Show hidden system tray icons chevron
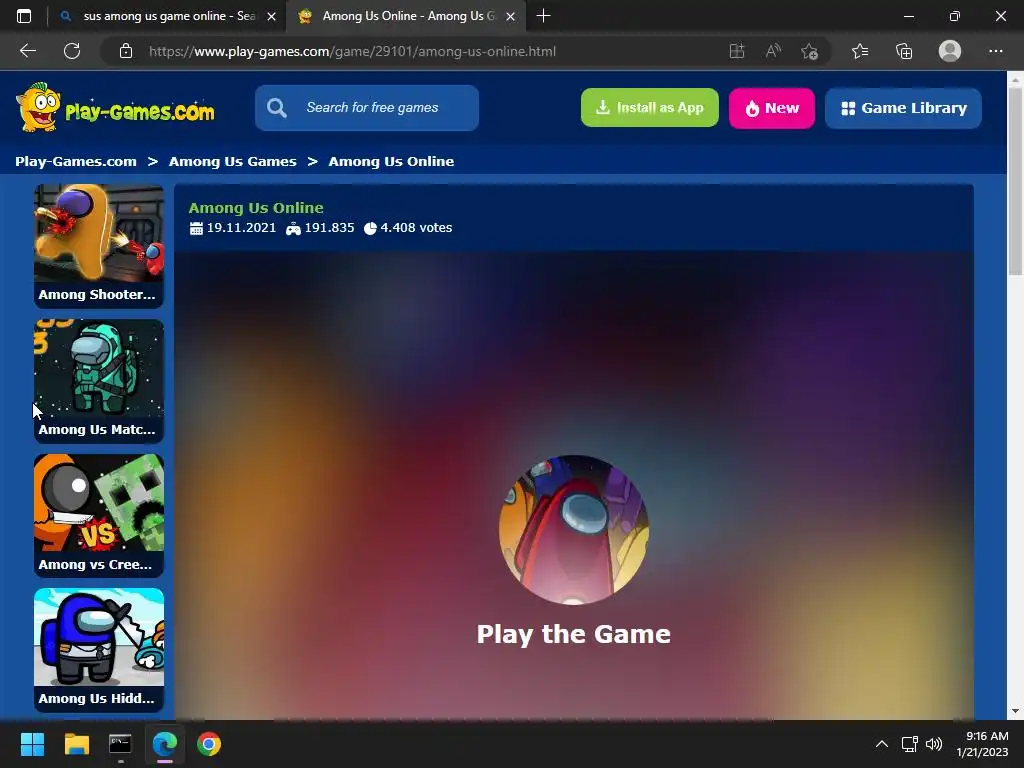This screenshot has width=1024, height=768. 882,744
